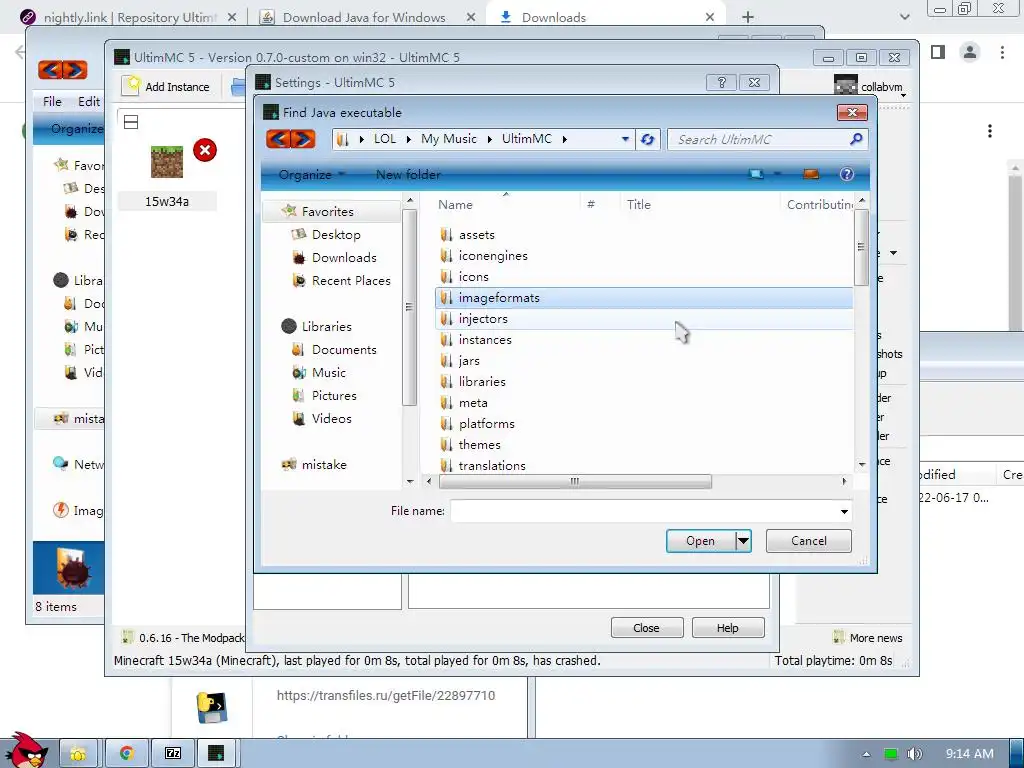This screenshot has width=1024, height=768.
Task: Expand the address bar history dropdown
Action: [625, 139]
